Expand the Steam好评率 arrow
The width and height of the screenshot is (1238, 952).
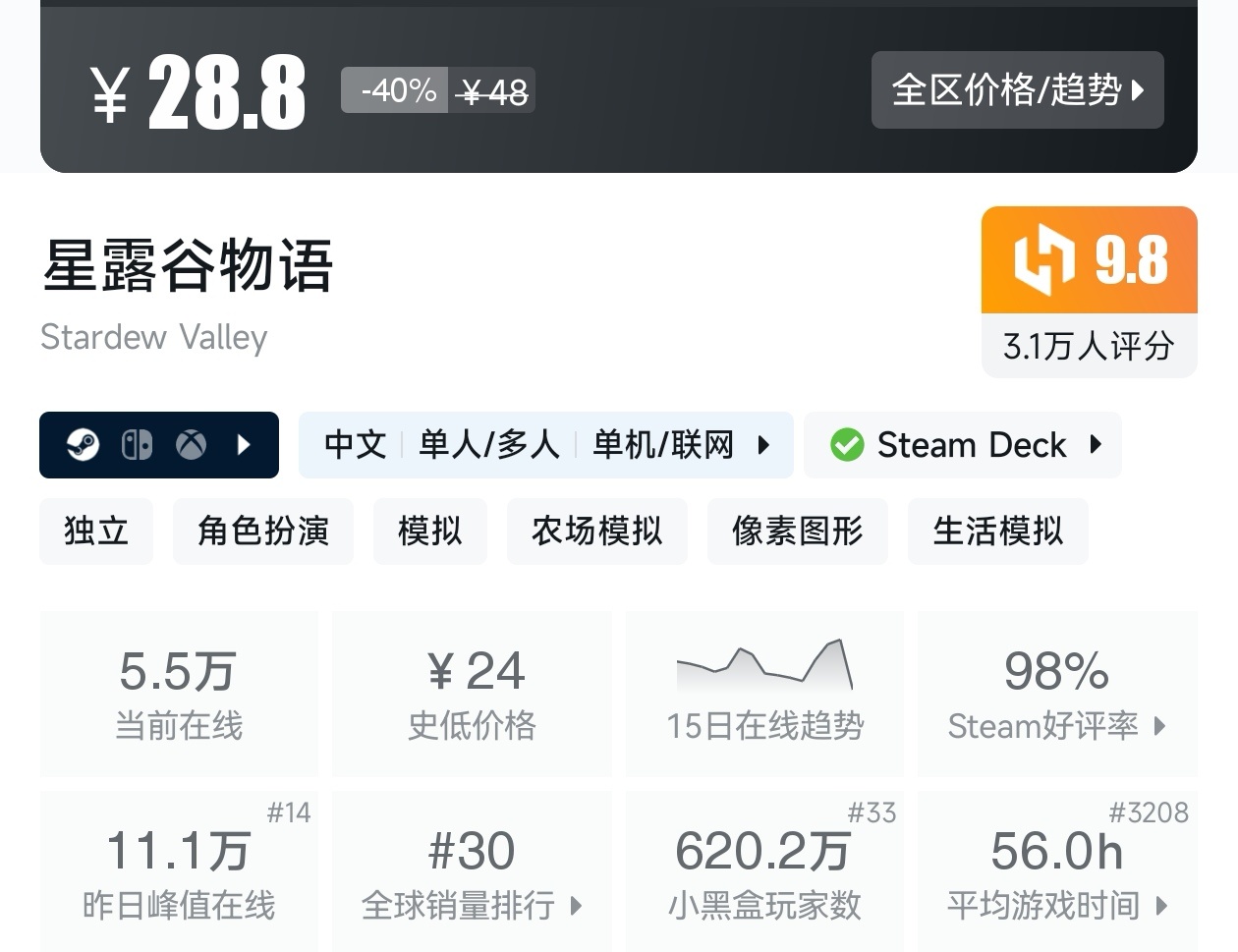point(1159,727)
